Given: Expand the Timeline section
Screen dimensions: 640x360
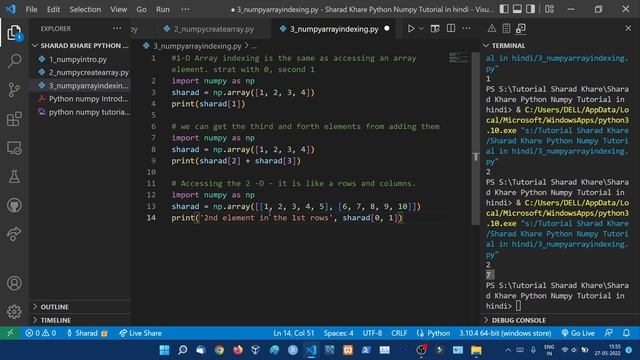Looking at the screenshot, I should point(80,320).
